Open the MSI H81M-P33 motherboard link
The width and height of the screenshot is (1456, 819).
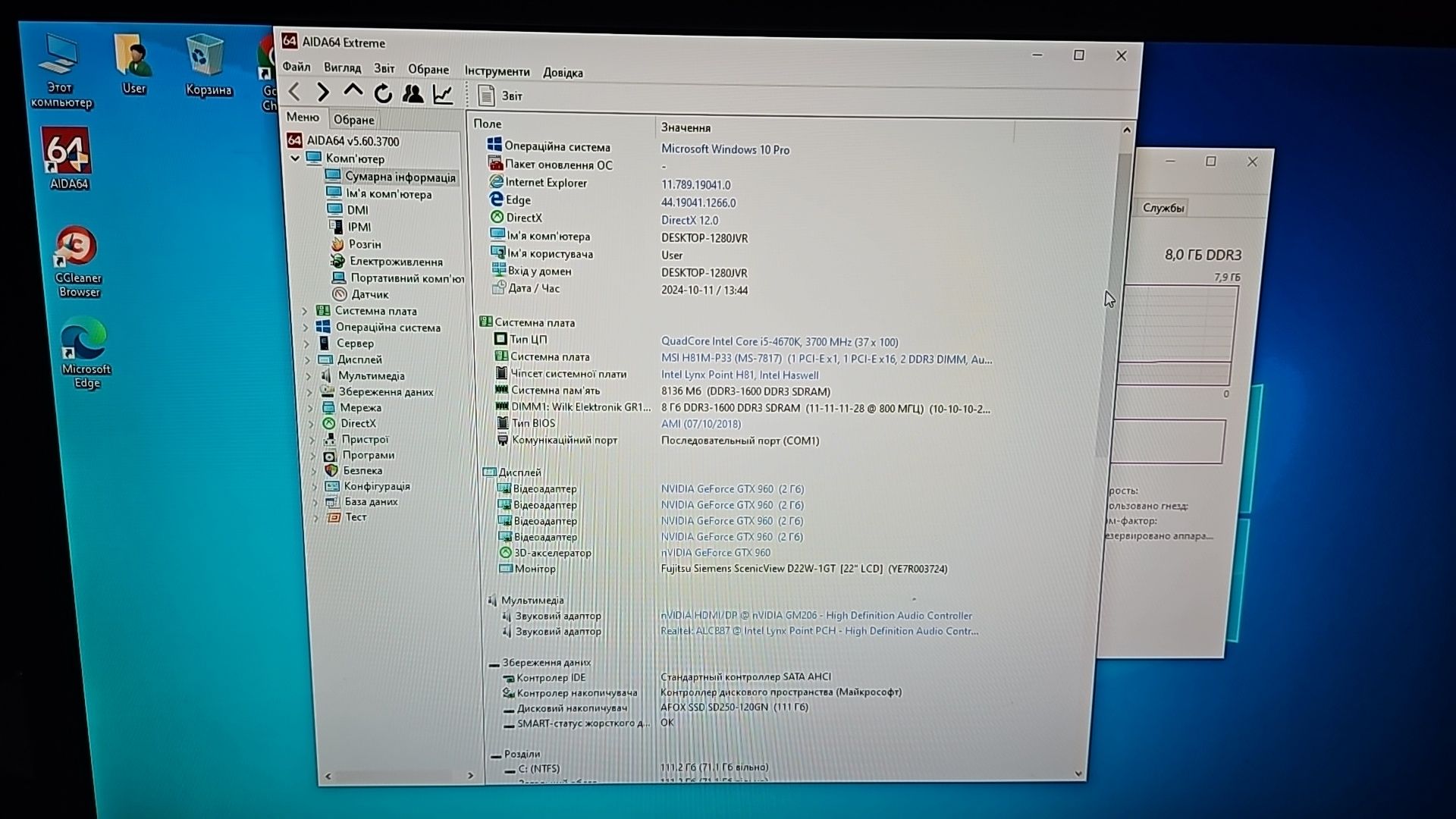coord(827,359)
